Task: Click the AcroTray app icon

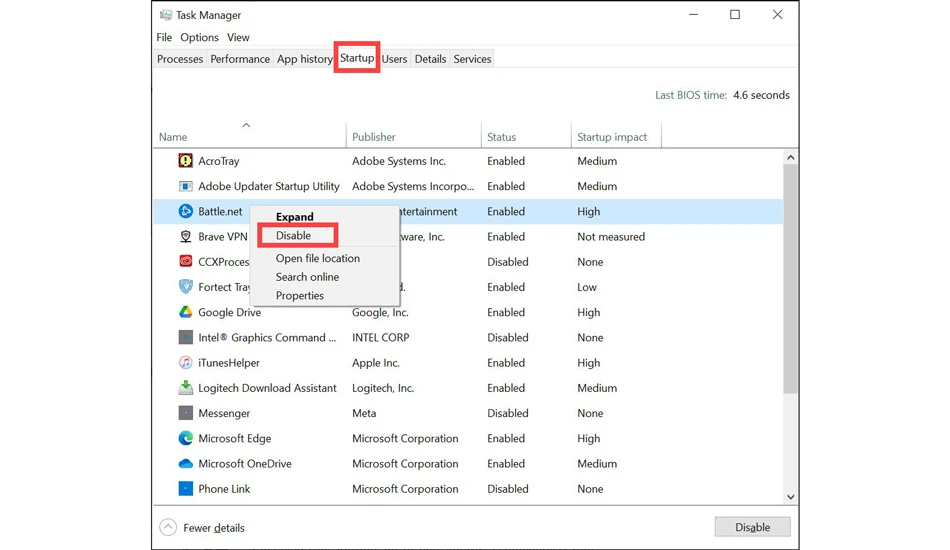Action: point(185,161)
